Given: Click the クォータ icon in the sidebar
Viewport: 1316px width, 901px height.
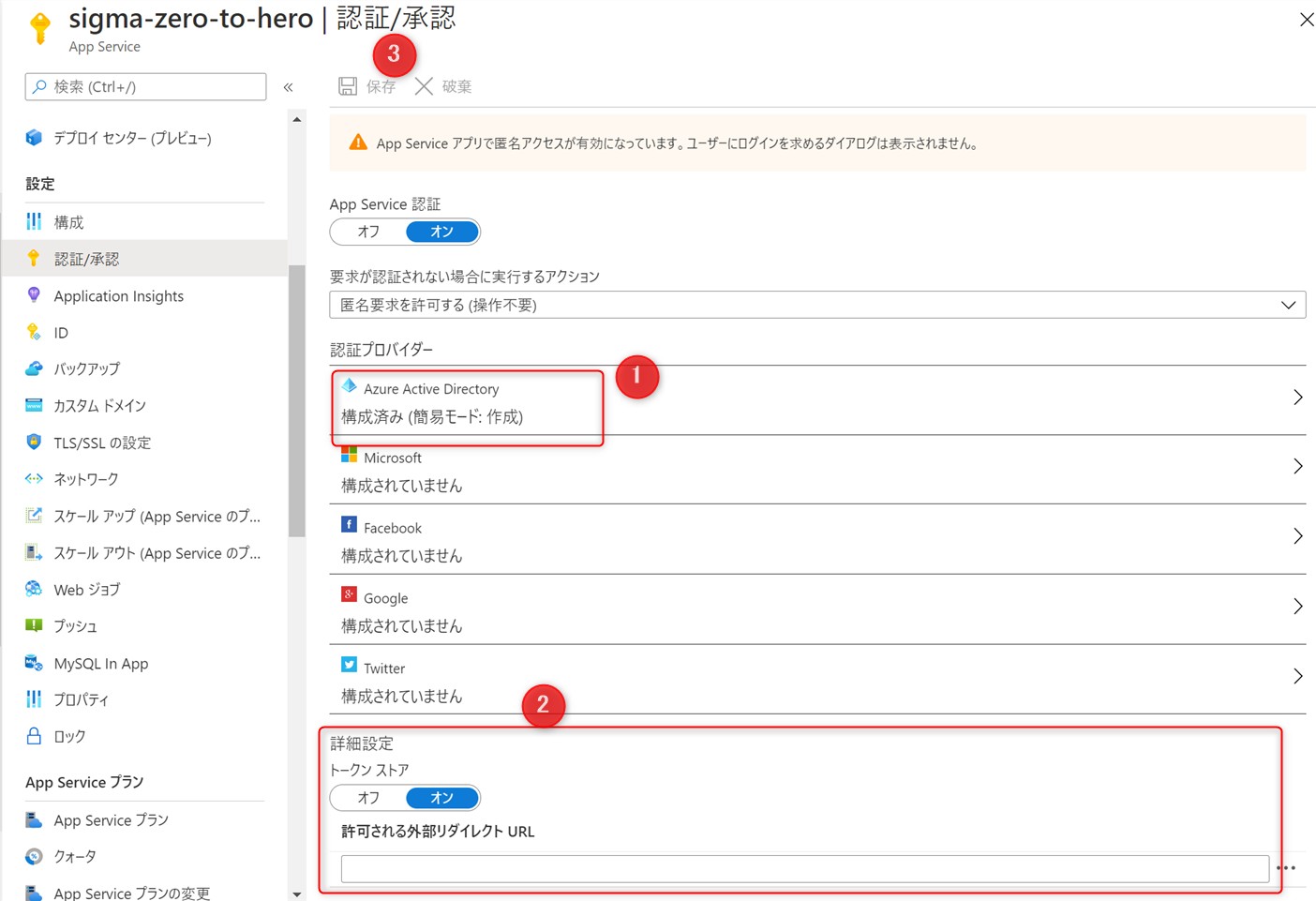Looking at the screenshot, I should click(x=34, y=856).
